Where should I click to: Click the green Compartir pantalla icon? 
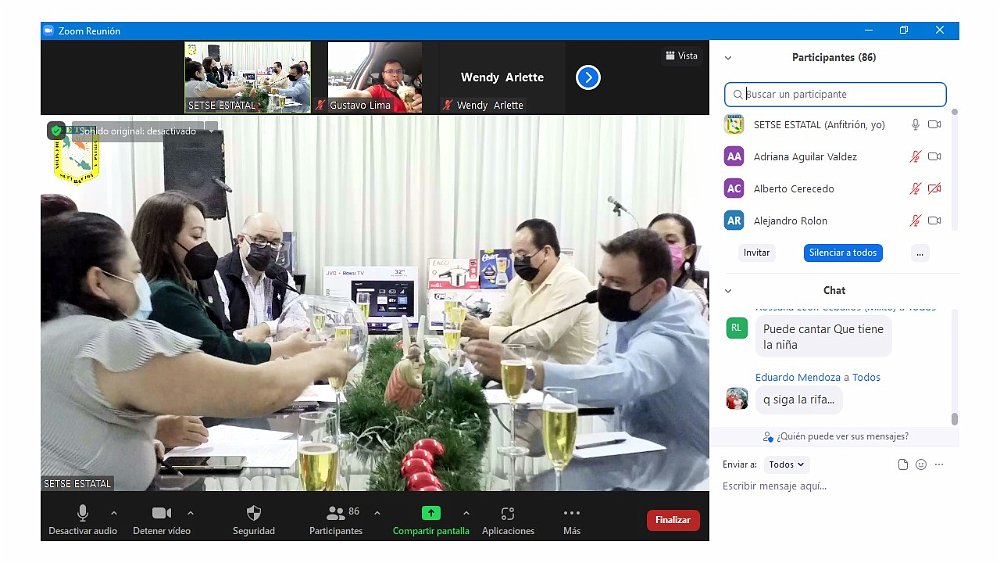coord(430,513)
